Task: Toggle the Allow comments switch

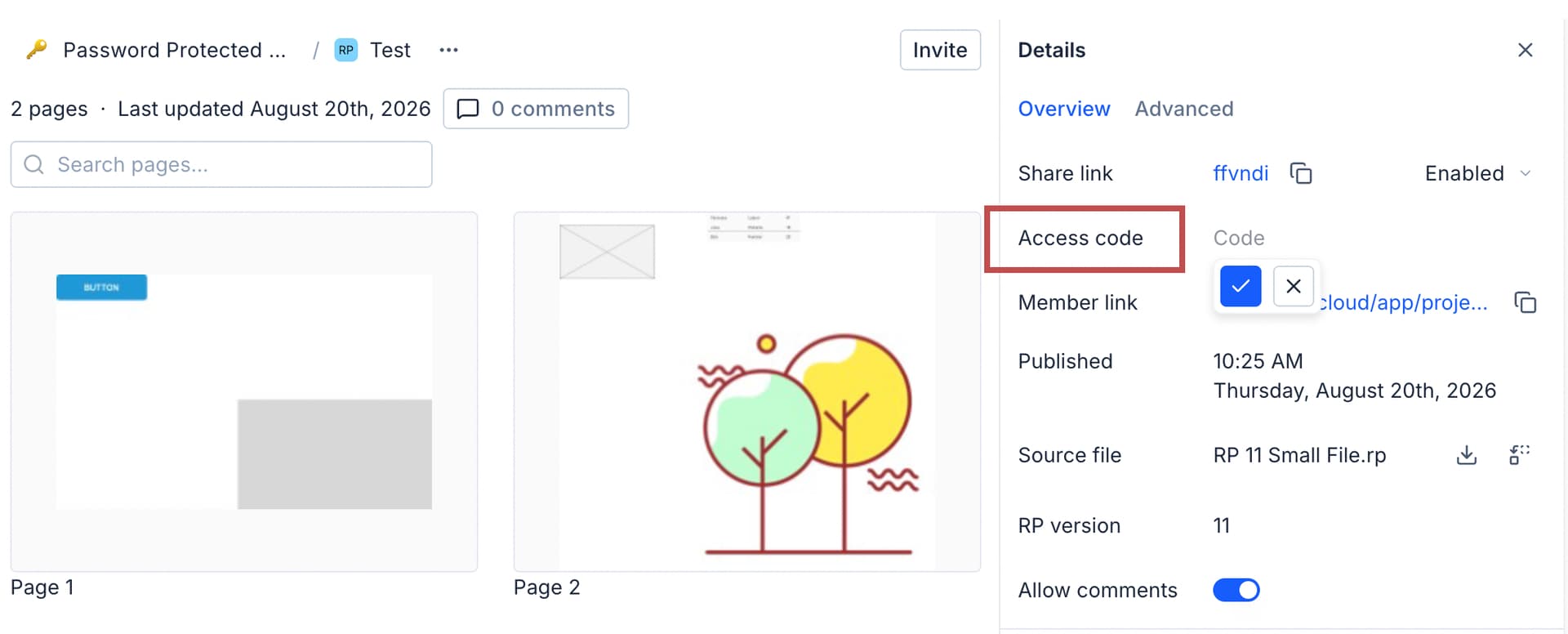Action: (1236, 590)
